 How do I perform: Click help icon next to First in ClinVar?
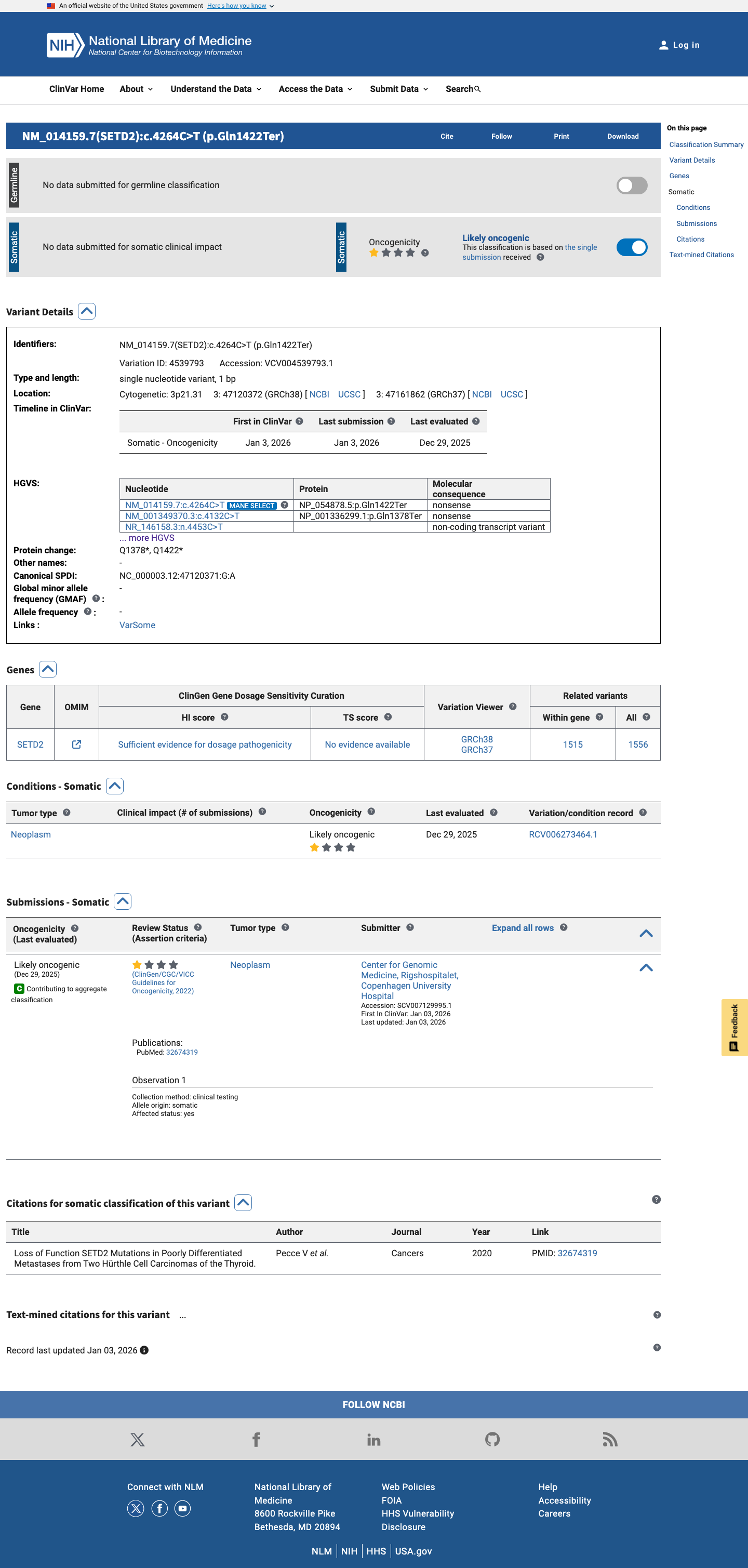pyautogui.click(x=299, y=421)
